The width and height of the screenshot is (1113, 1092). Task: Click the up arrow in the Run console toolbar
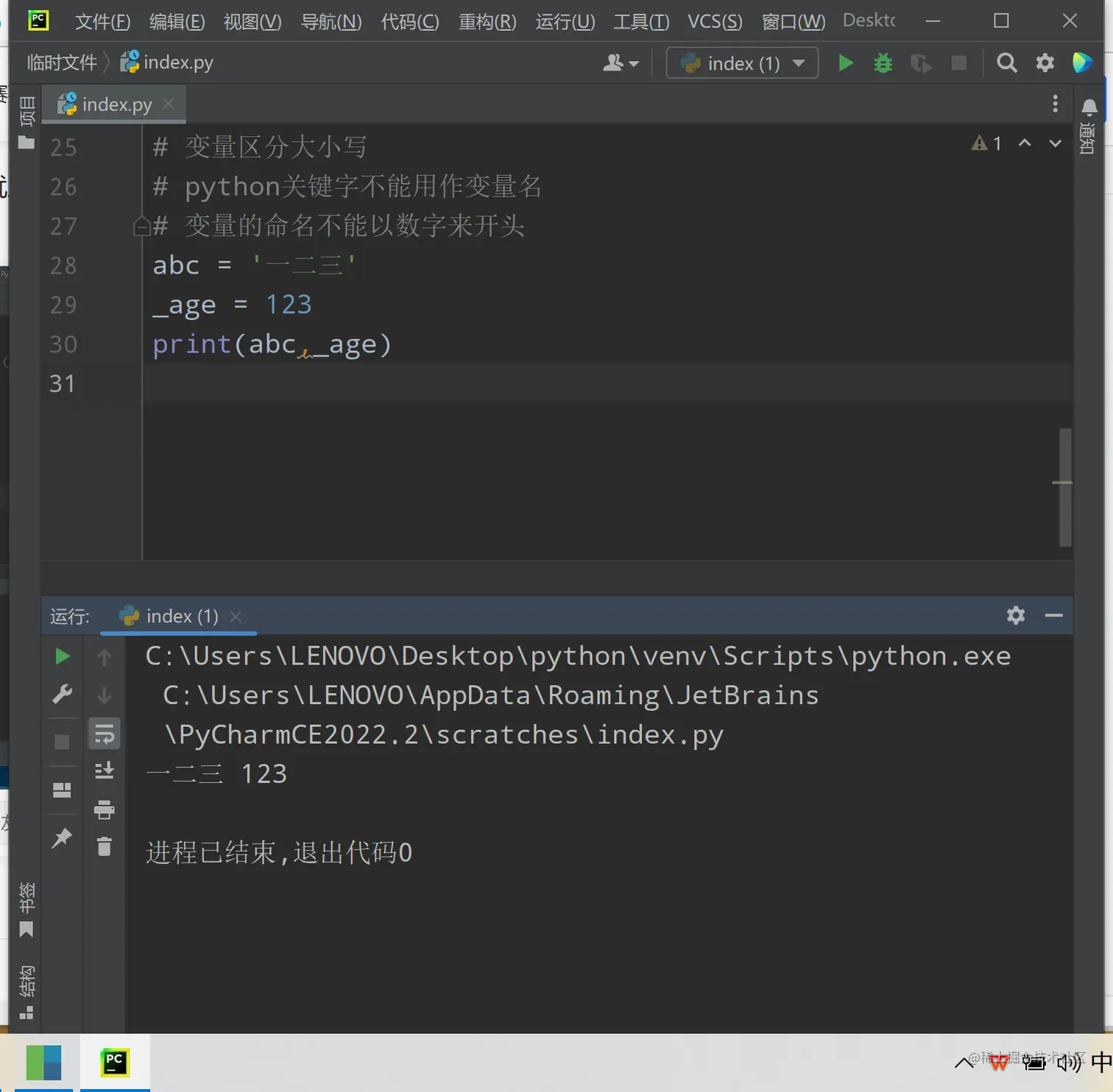coord(105,657)
